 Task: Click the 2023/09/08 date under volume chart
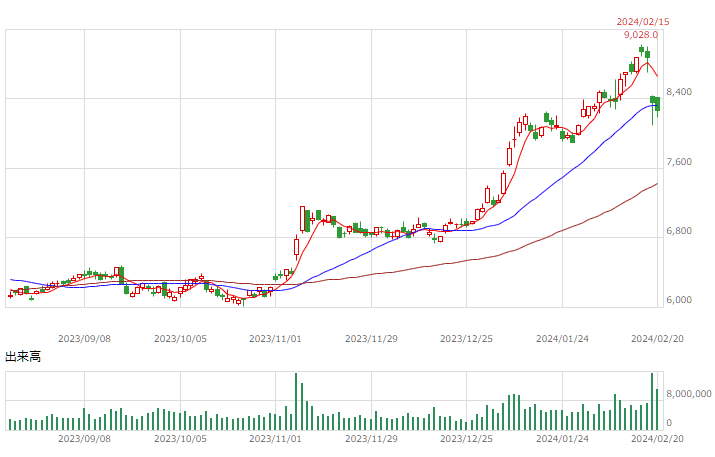(x=84, y=439)
